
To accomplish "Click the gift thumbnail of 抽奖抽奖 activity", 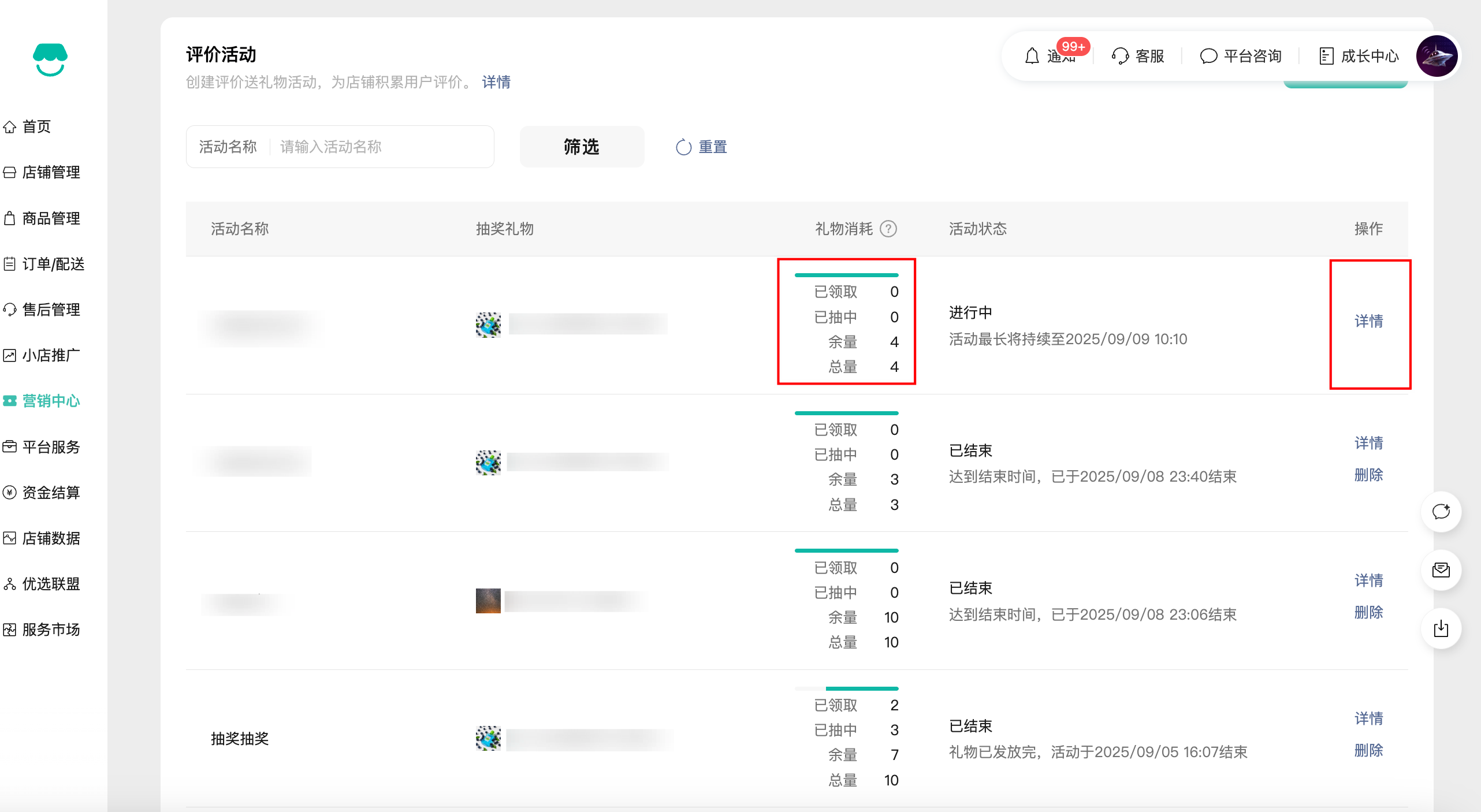I will (x=488, y=739).
